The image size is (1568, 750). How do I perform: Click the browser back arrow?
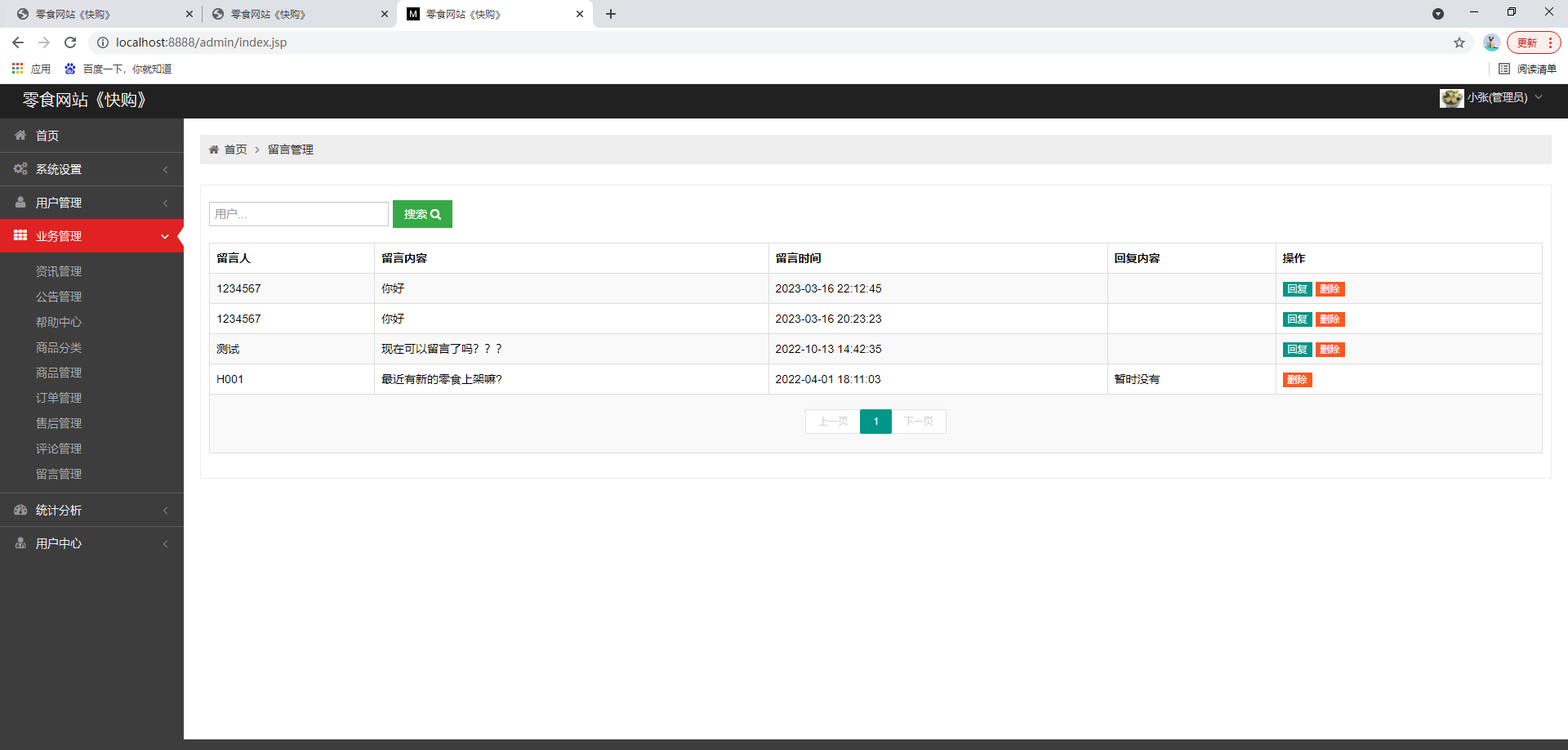point(18,42)
